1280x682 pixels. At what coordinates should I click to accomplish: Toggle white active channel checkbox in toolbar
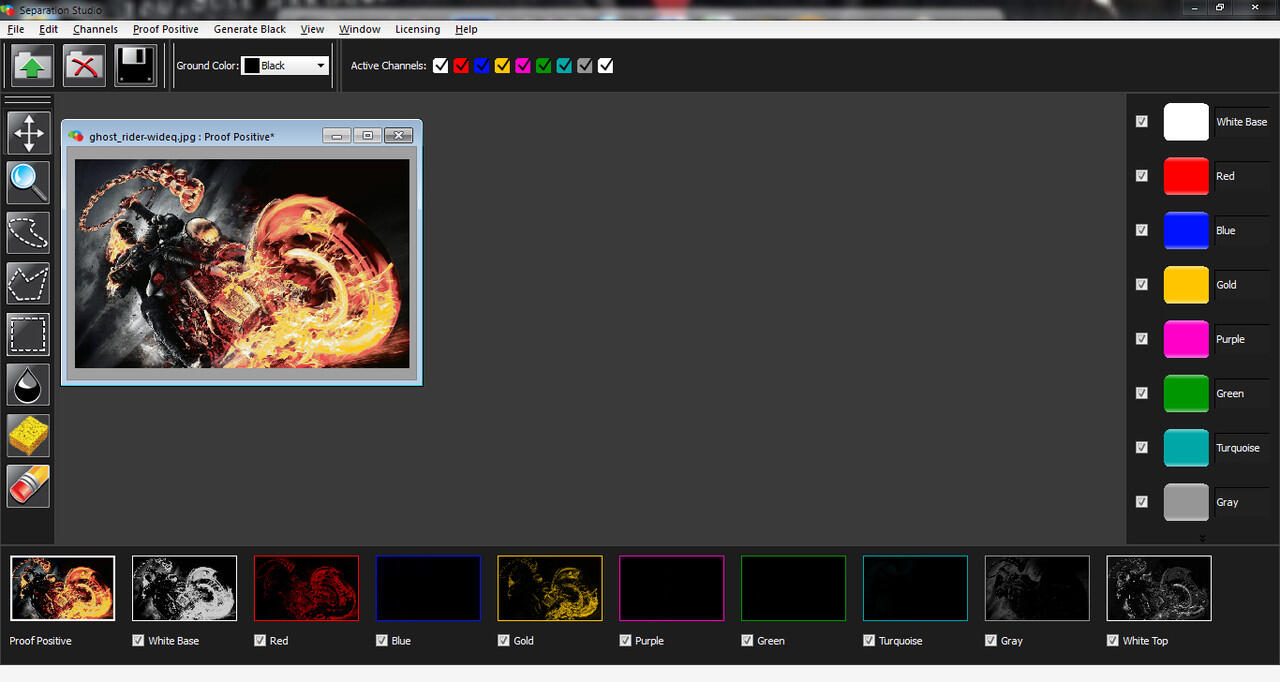[x=440, y=66]
